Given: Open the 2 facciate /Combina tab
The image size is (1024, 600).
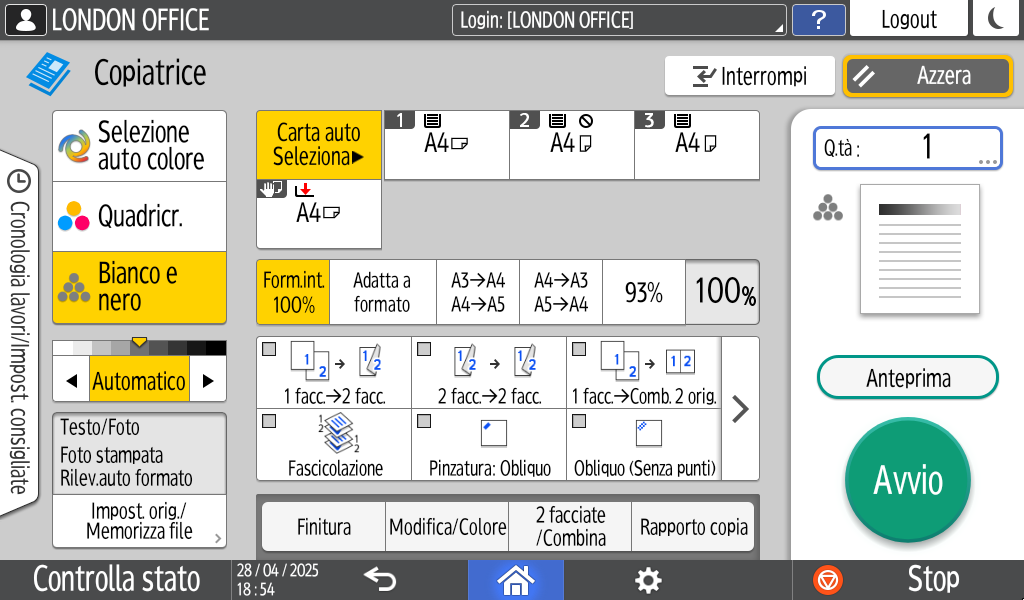Looking at the screenshot, I should pos(570,526).
